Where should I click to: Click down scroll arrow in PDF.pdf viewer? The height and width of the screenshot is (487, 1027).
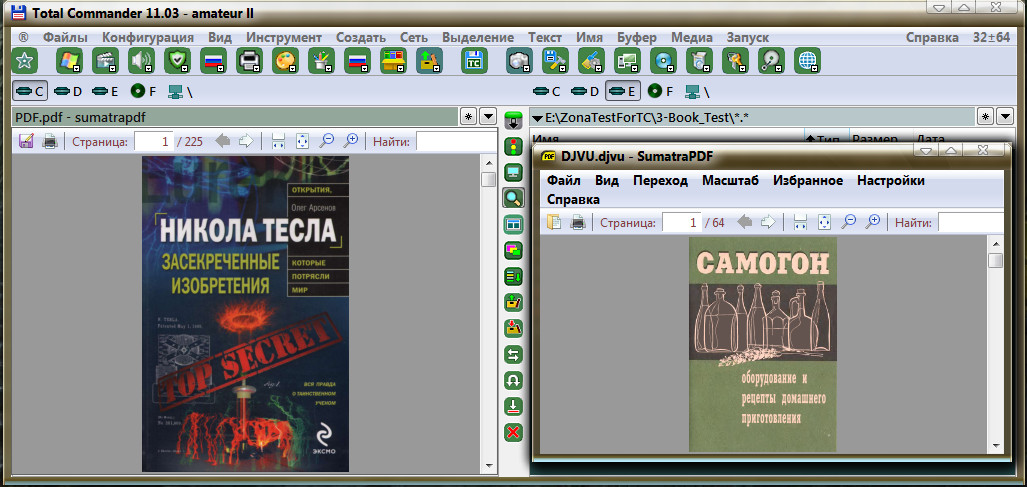488,466
